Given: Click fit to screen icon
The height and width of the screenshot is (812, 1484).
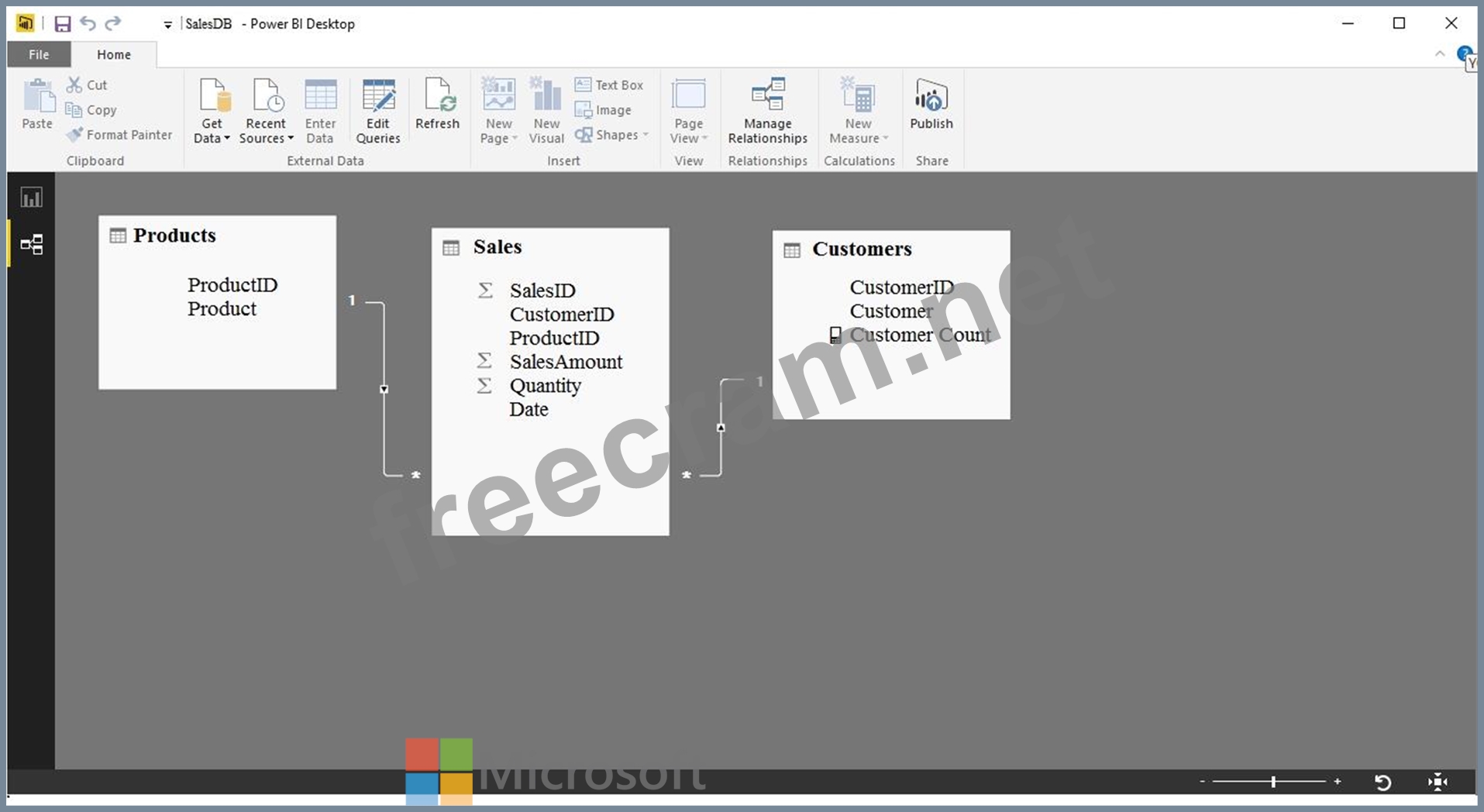Looking at the screenshot, I should [1438, 783].
